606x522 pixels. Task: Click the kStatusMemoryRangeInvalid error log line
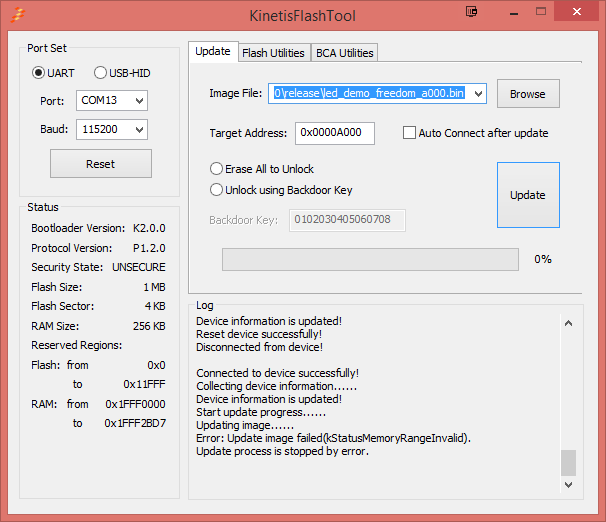[x=333, y=438]
